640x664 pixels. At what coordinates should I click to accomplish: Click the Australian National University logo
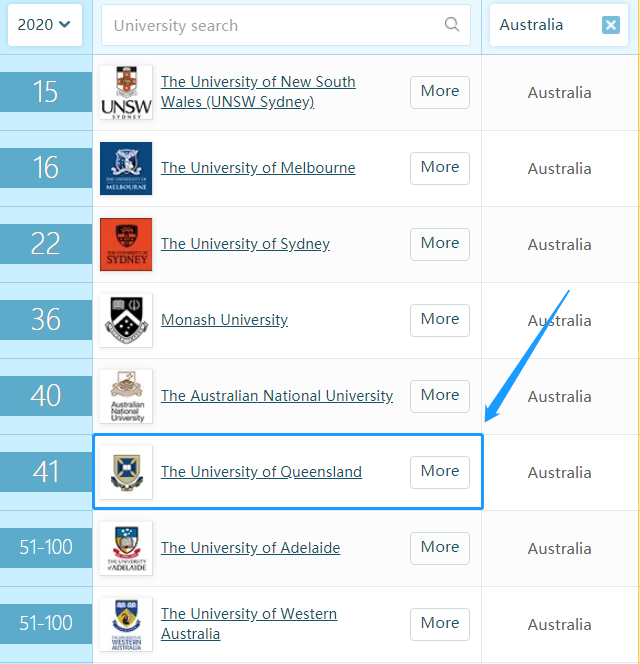click(x=126, y=396)
